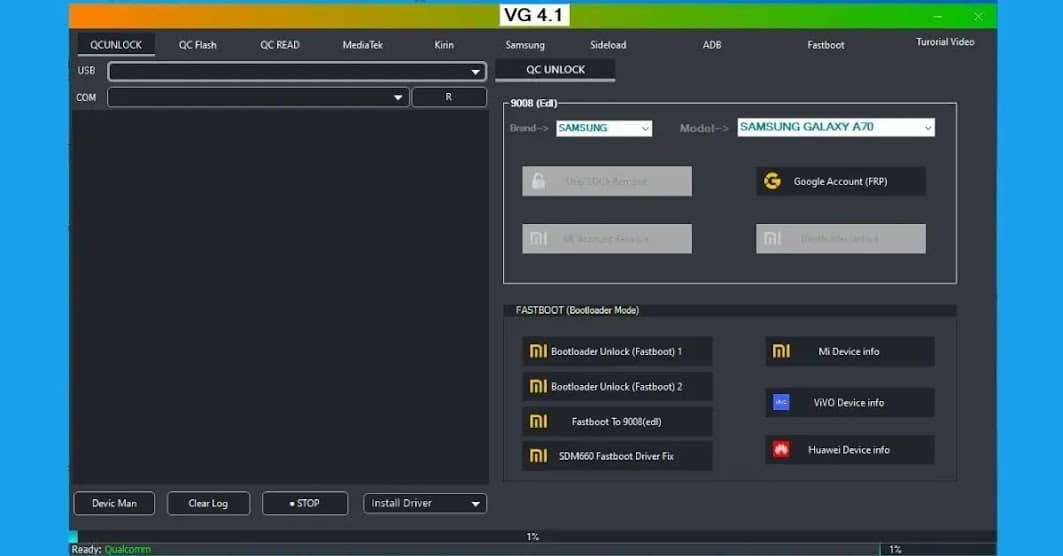
Task: Open the Fastboot tab
Action: [x=826, y=45]
